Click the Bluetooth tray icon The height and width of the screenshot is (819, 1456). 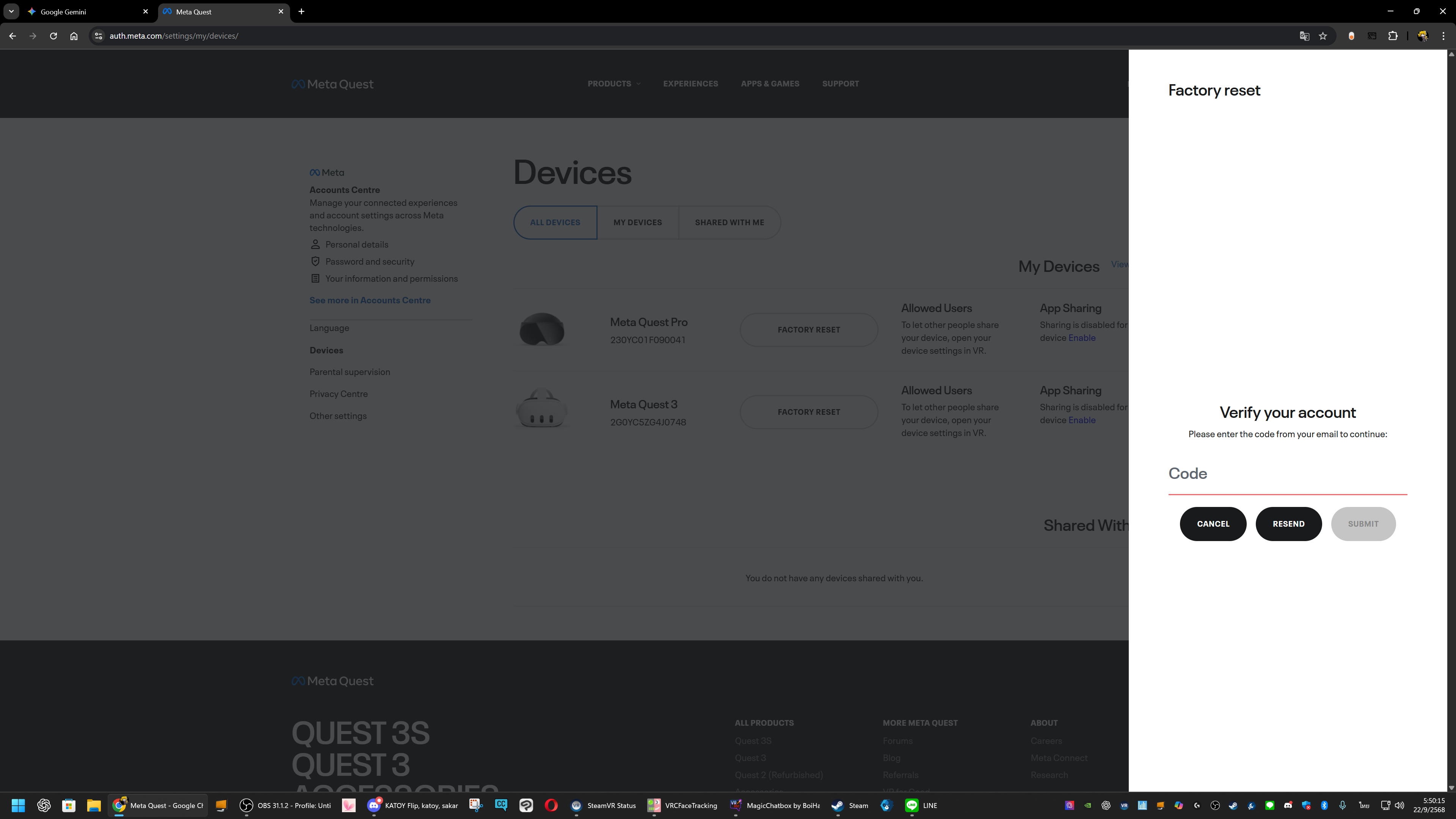coord(1324,805)
